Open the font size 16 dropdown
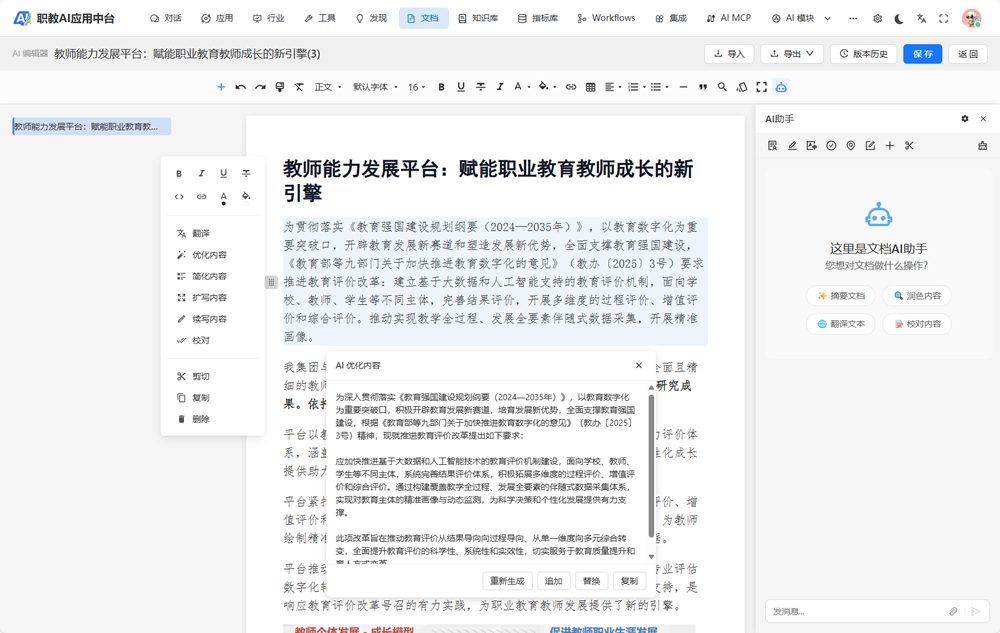Viewport: 1000px width, 633px height. 416,87
